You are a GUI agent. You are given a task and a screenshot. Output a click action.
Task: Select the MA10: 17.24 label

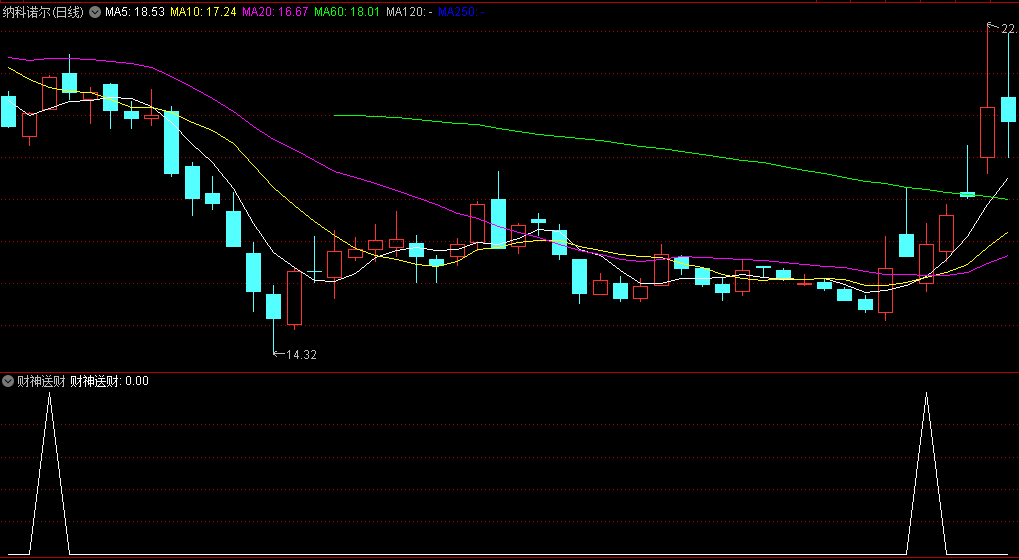203,12
